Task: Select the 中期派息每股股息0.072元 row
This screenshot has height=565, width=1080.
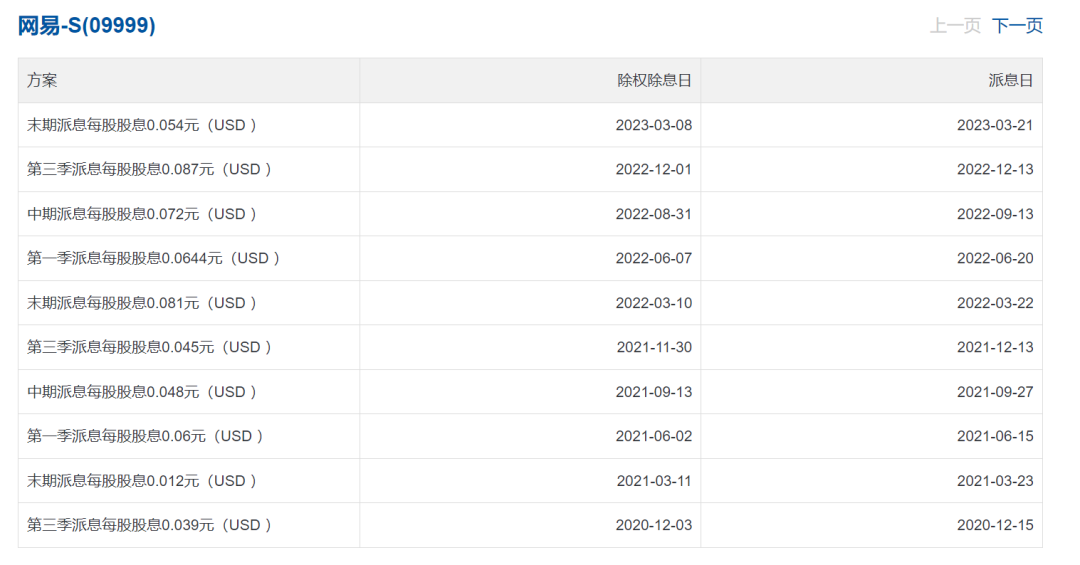Action: click(142, 214)
